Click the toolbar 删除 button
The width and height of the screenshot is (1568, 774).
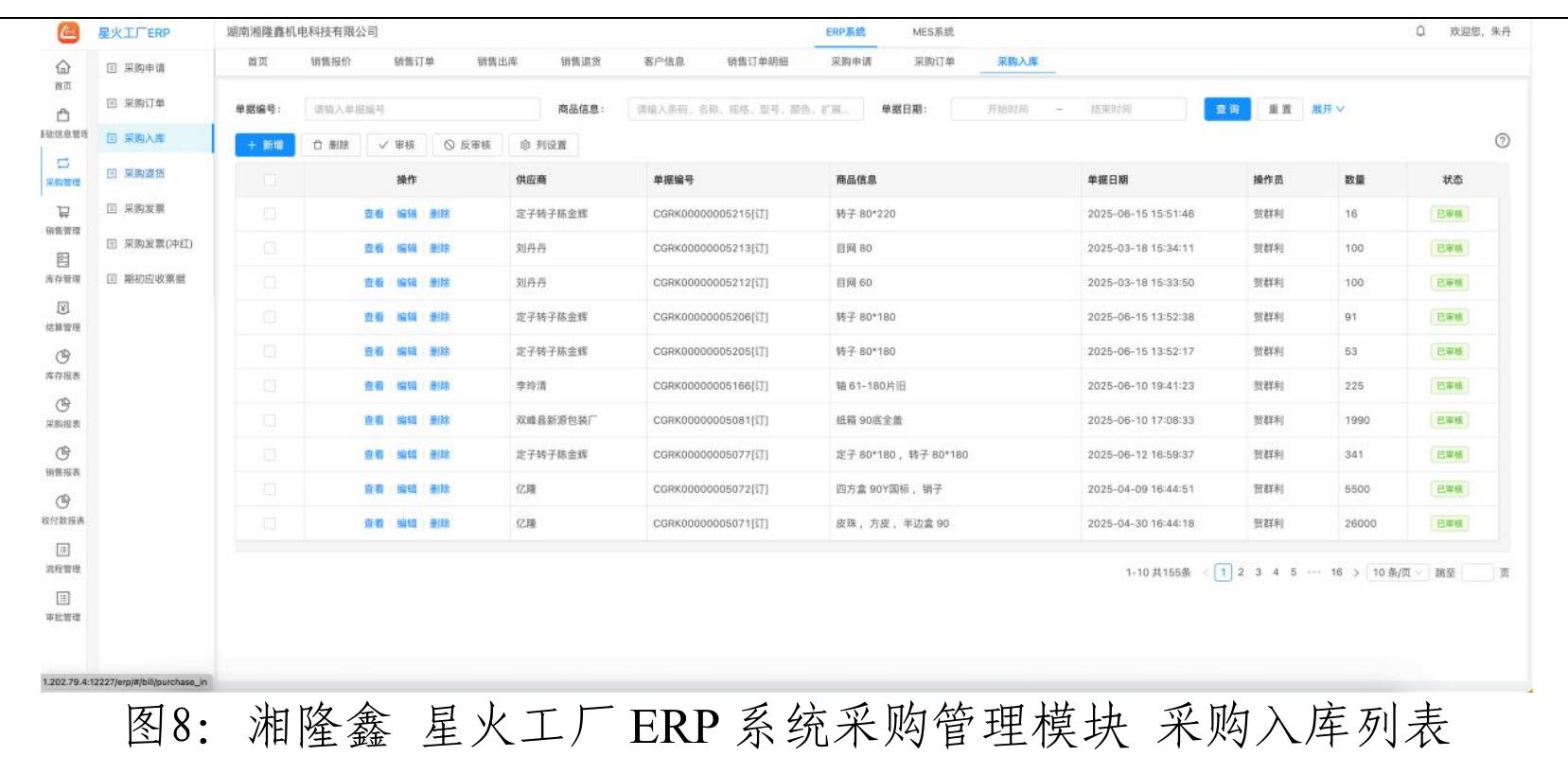click(x=332, y=145)
